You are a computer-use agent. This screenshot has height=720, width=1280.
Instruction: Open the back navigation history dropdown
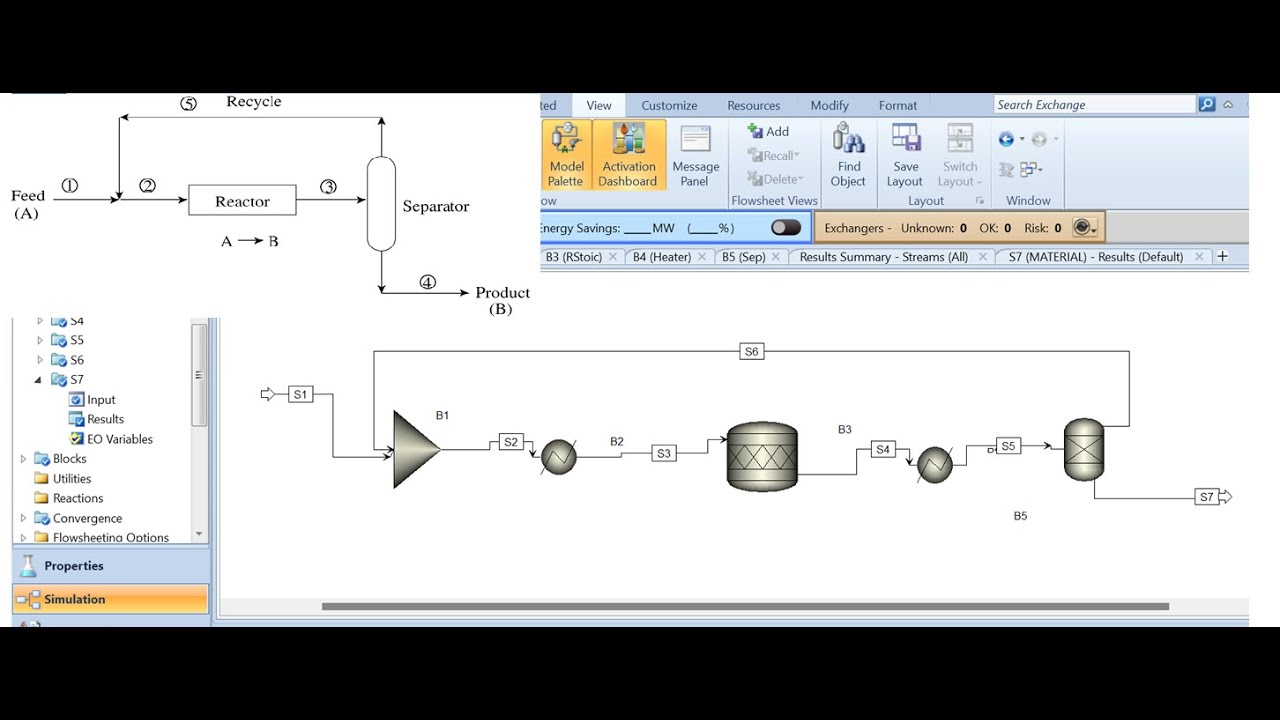[x=1021, y=139]
